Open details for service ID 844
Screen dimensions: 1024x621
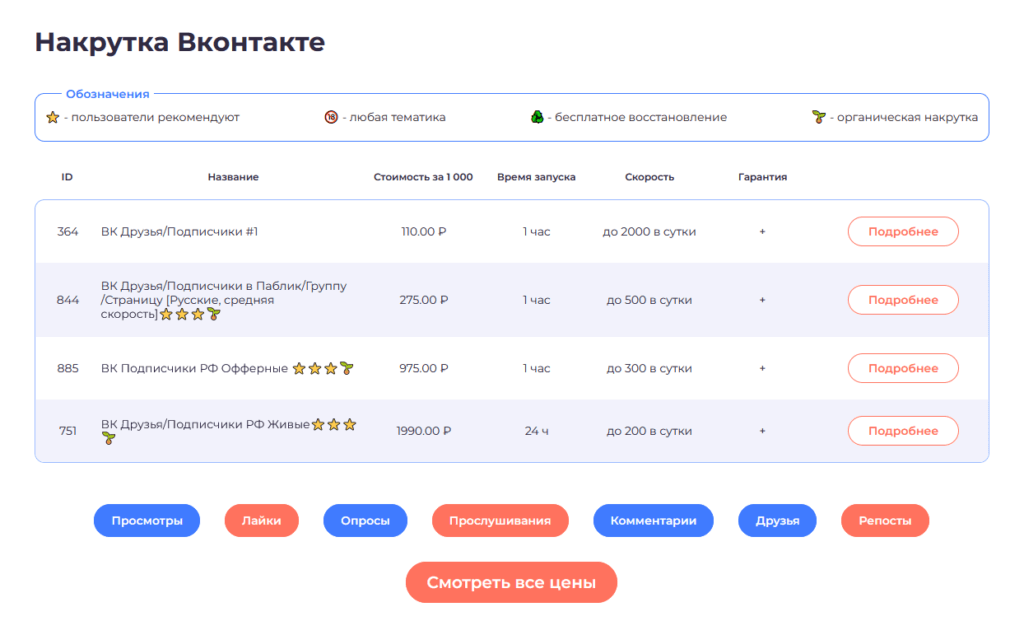903,300
